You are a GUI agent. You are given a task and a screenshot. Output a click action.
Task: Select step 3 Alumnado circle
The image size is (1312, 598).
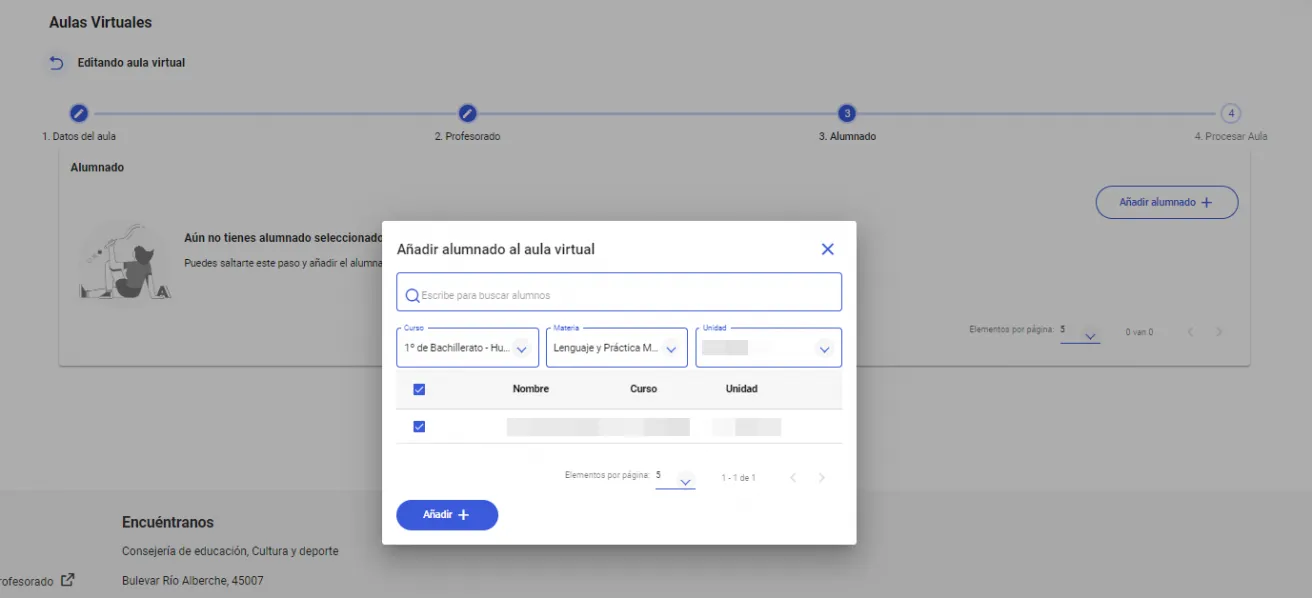coord(847,113)
